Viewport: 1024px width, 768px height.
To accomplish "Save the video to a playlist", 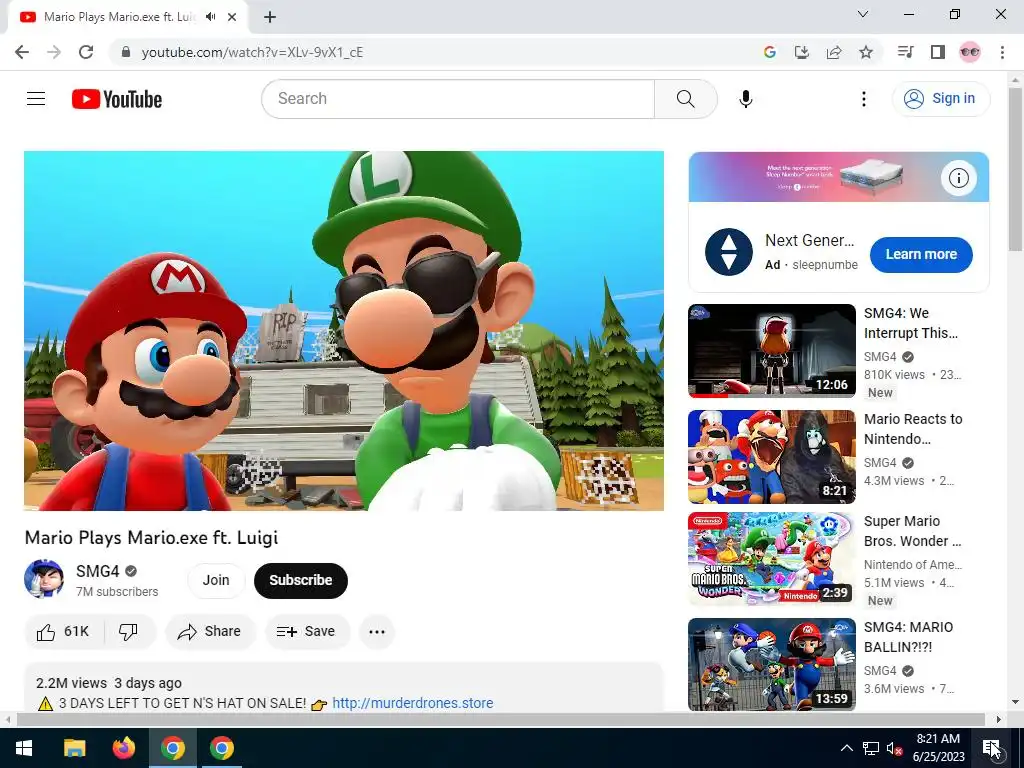I will point(306,632).
